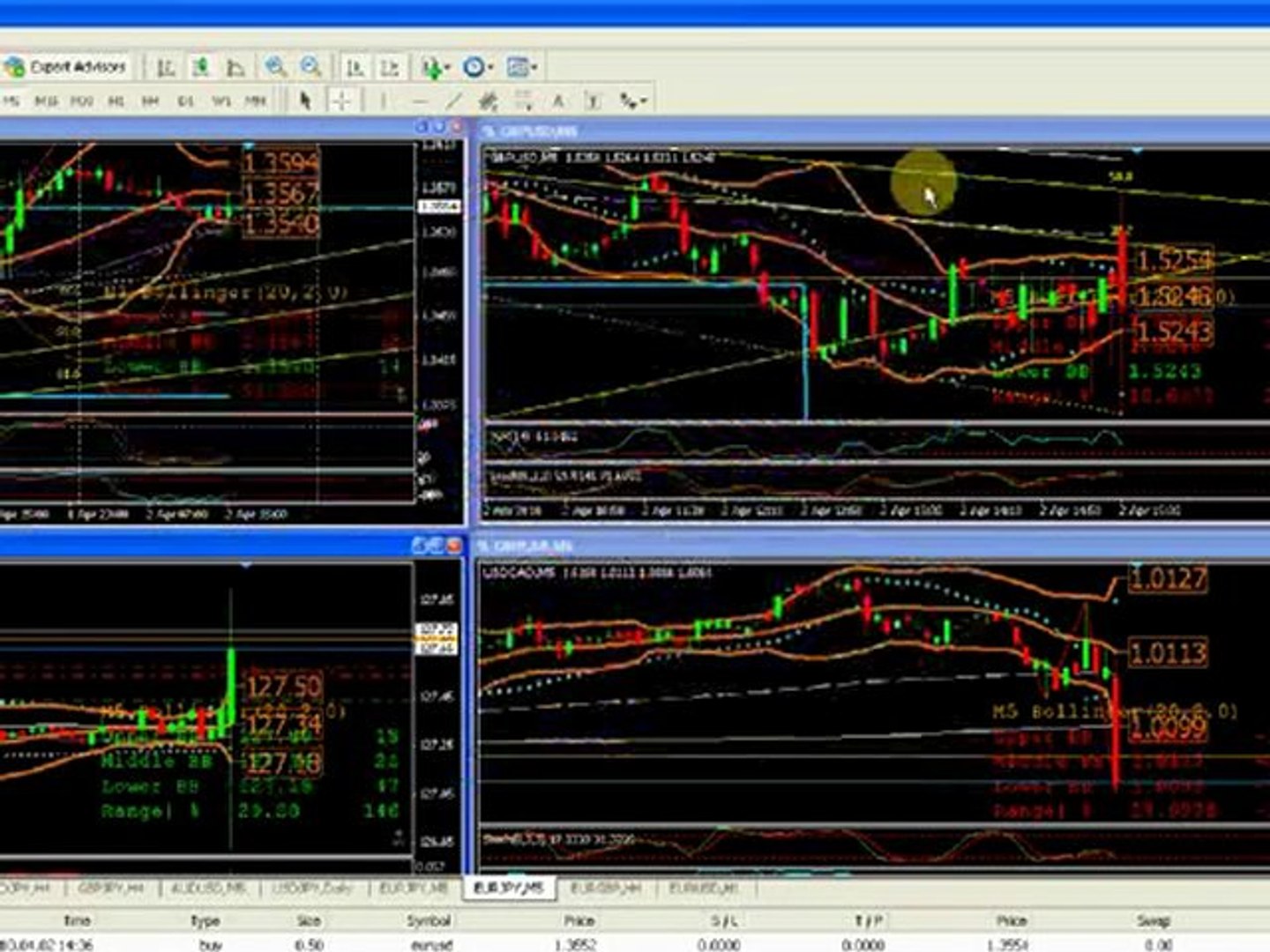1270x952 pixels.
Task: Open the Indicators list dropdown
Action: point(436,67)
